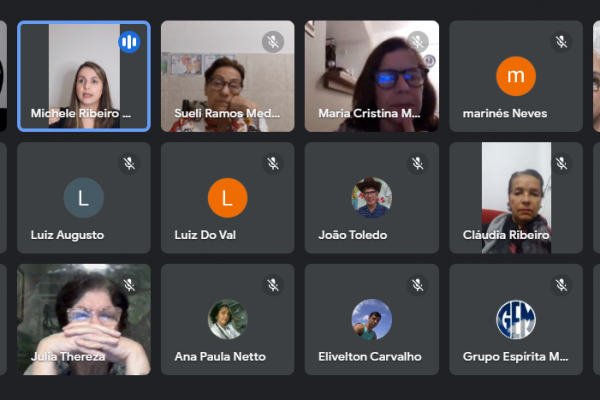600x400 pixels.
Task: Click Sueli Ramos Med's muted microphone icon
Action: [x=273, y=42]
